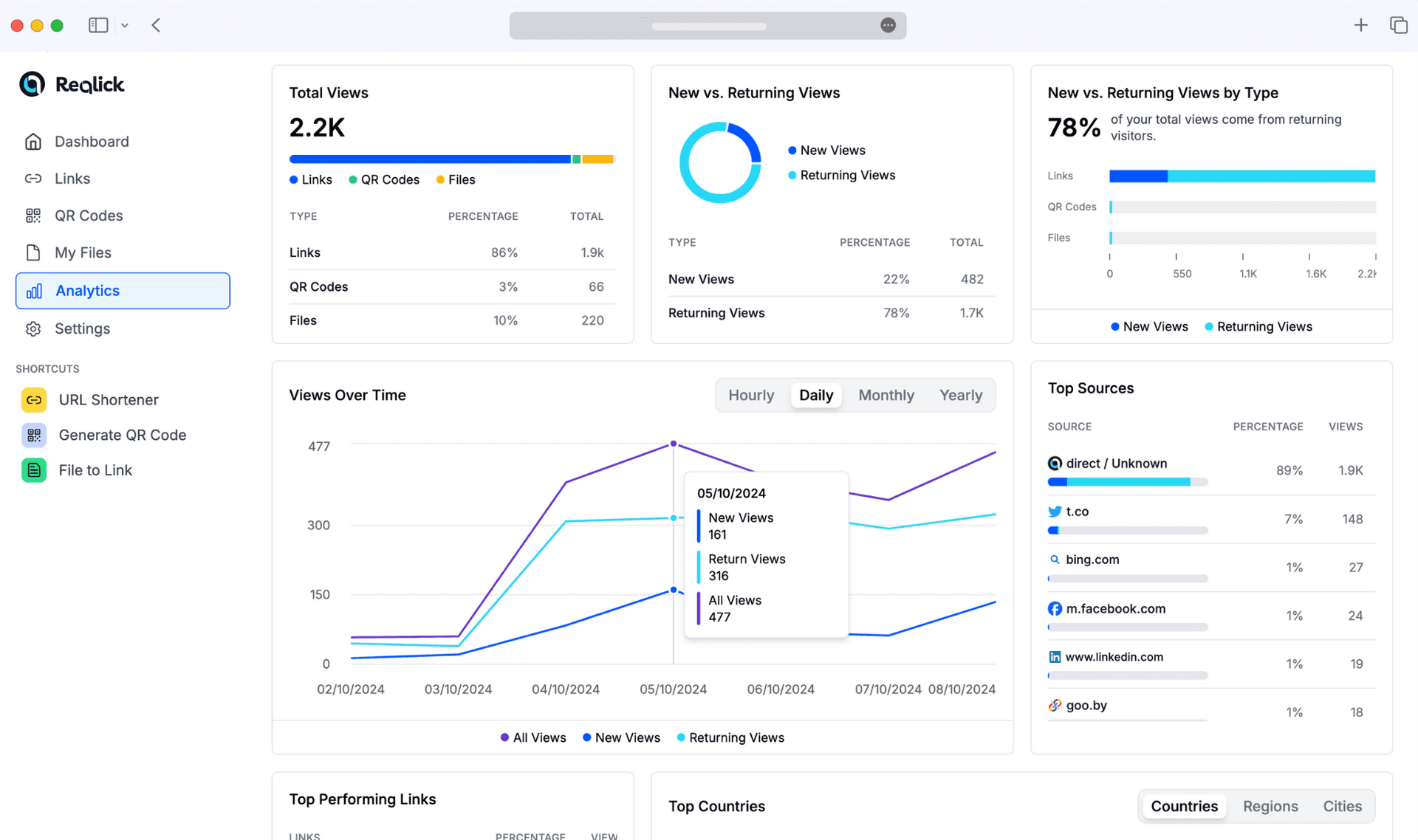
Task: Click the back navigation arrow
Action: point(156,24)
